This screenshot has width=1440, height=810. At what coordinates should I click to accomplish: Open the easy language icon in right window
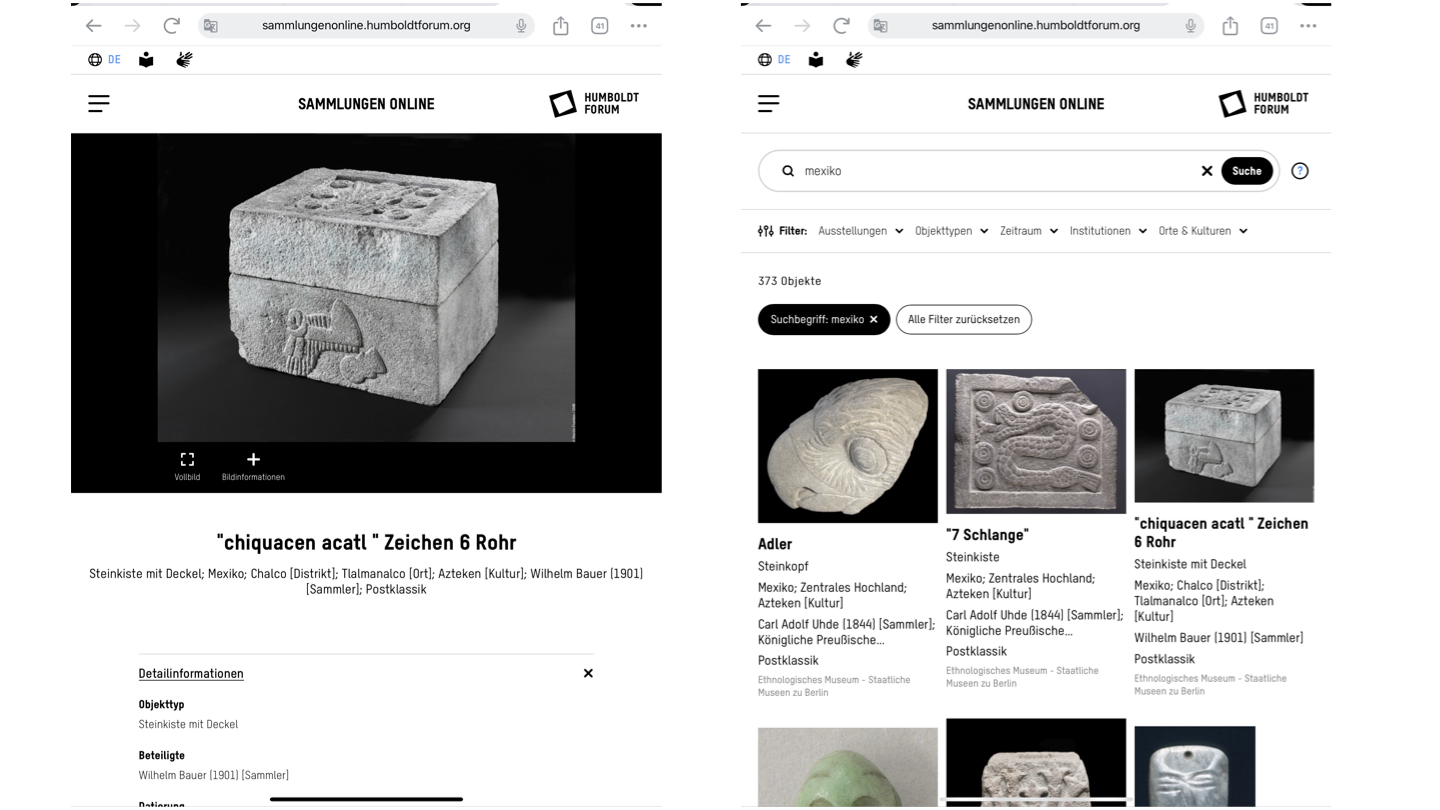tap(816, 60)
